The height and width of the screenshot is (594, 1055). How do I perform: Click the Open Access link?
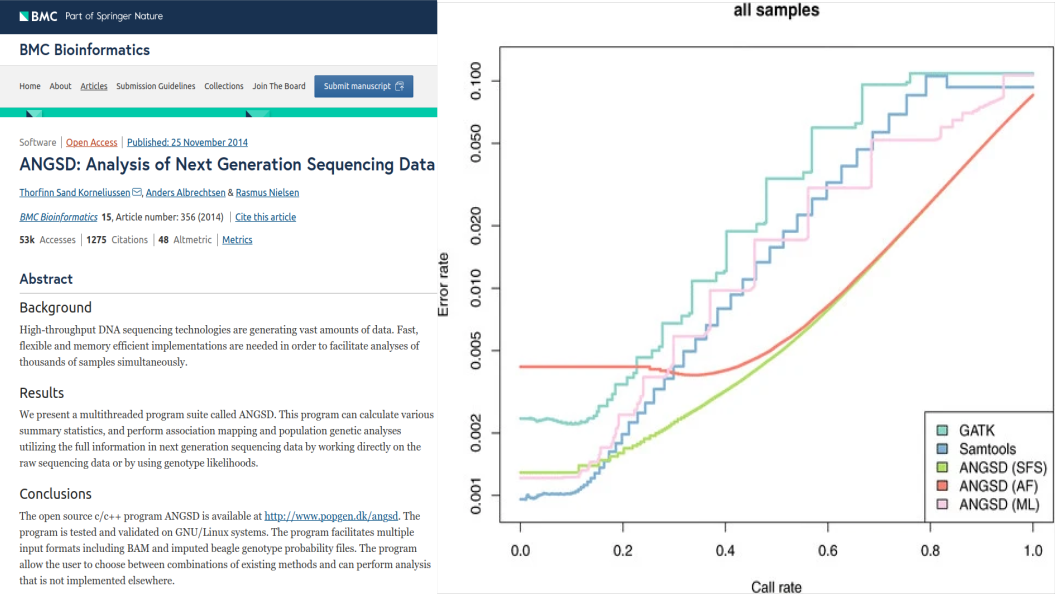[92, 143]
